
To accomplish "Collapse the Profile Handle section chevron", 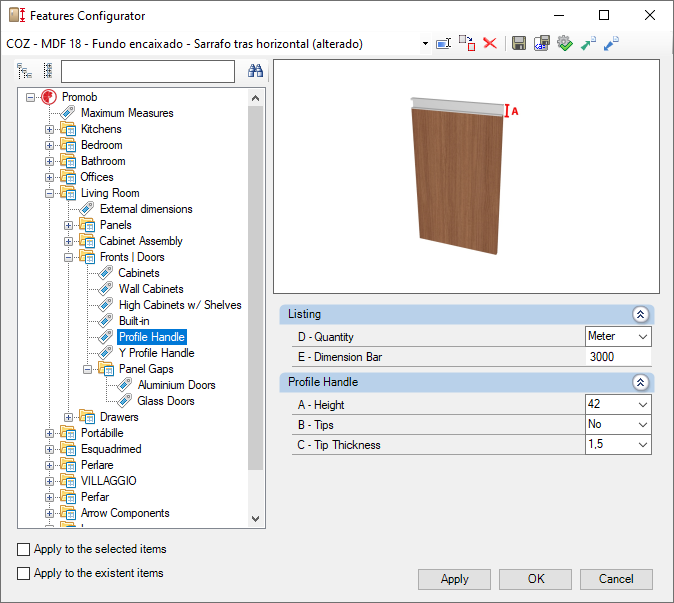I will point(640,383).
